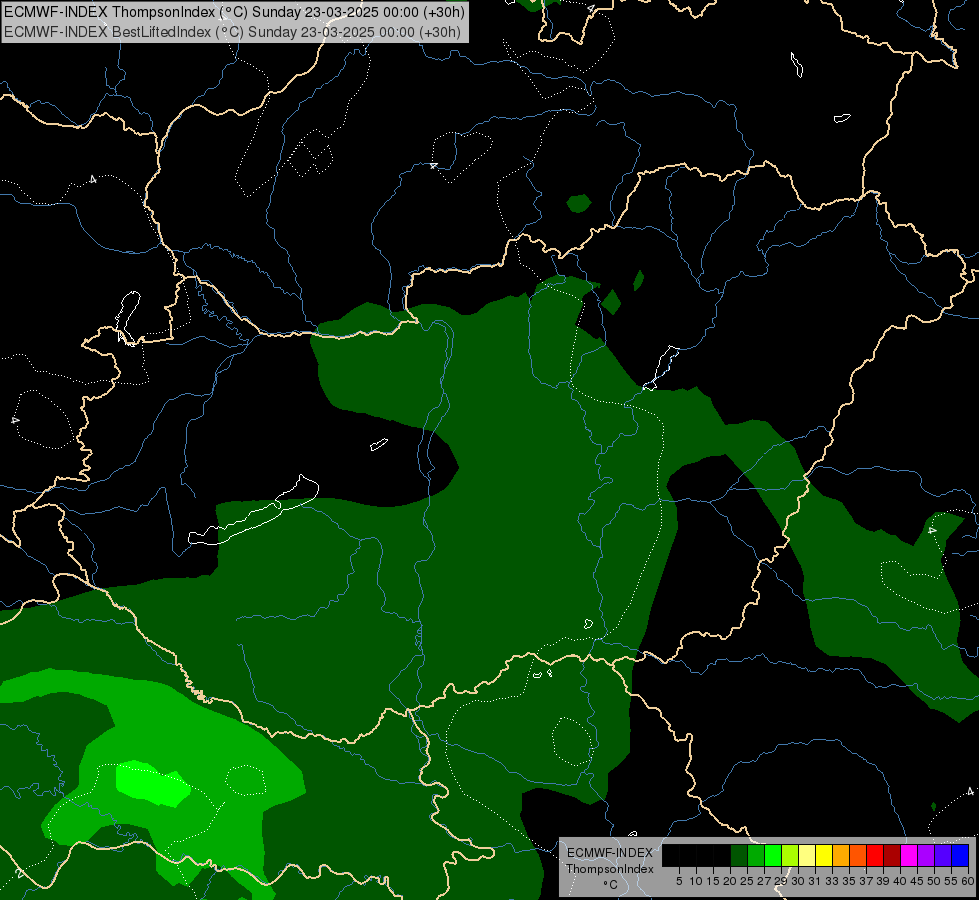Click legend scale value 55
979x900 pixels.
[x=951, y=881]
